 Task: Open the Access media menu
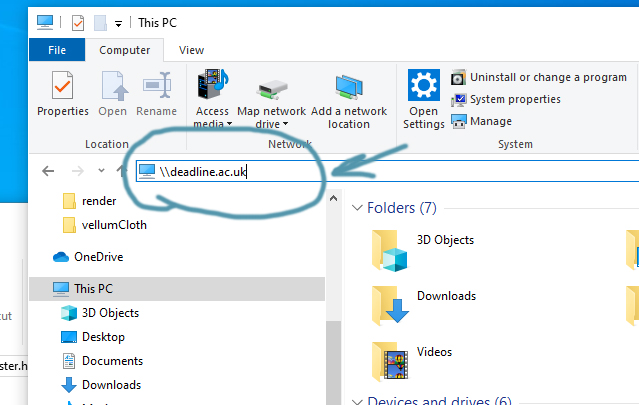click(x=212, y=99)
